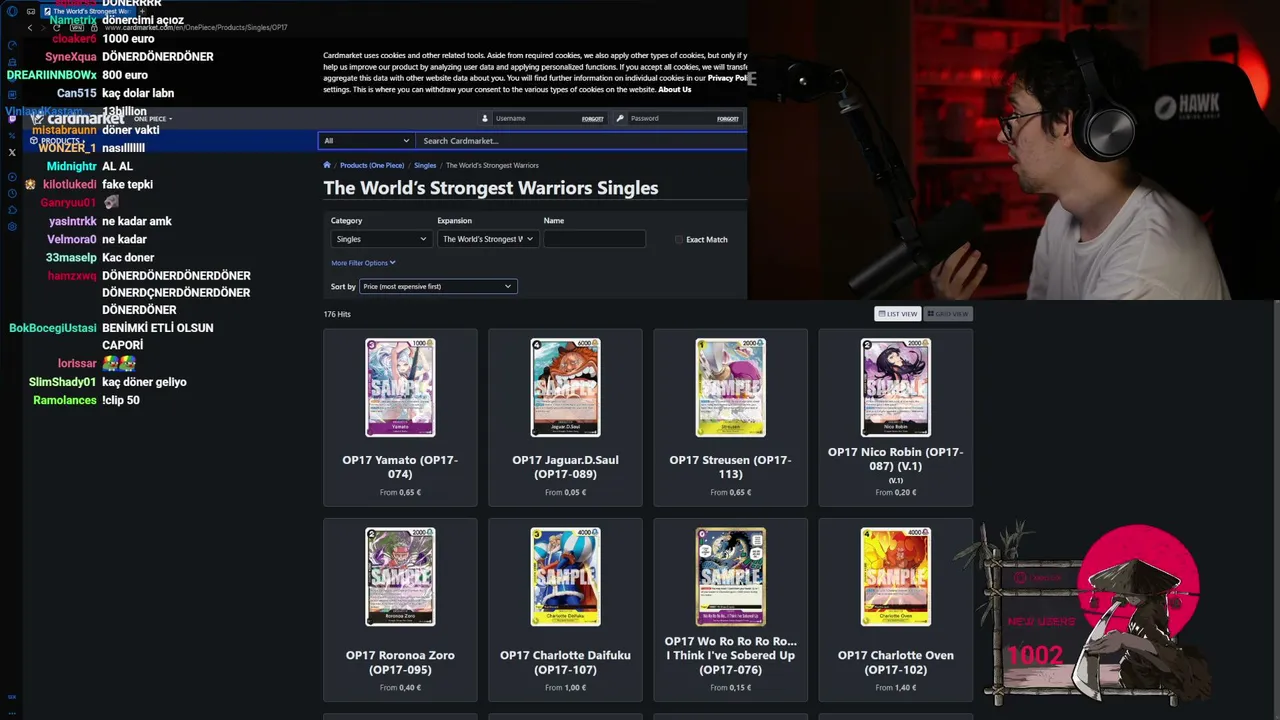Open OP17 Streusen (OP17-113) title link
Screen dimensions: 1280x720
pos(730,467)
